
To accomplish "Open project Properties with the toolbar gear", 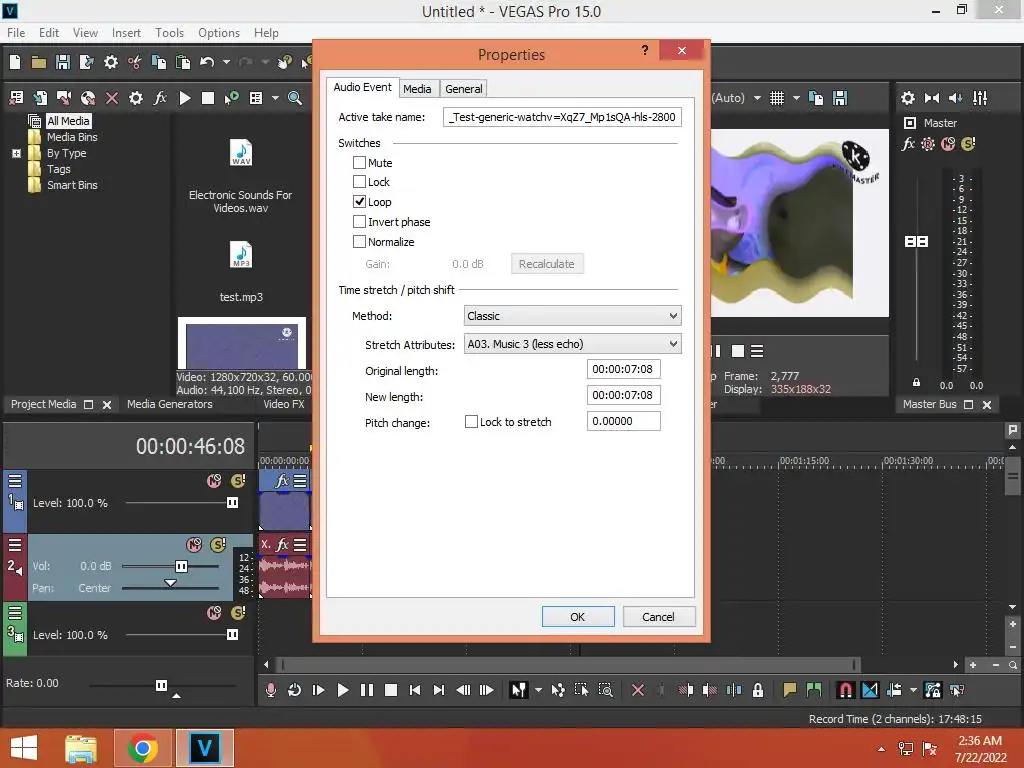I will (111, 62).
